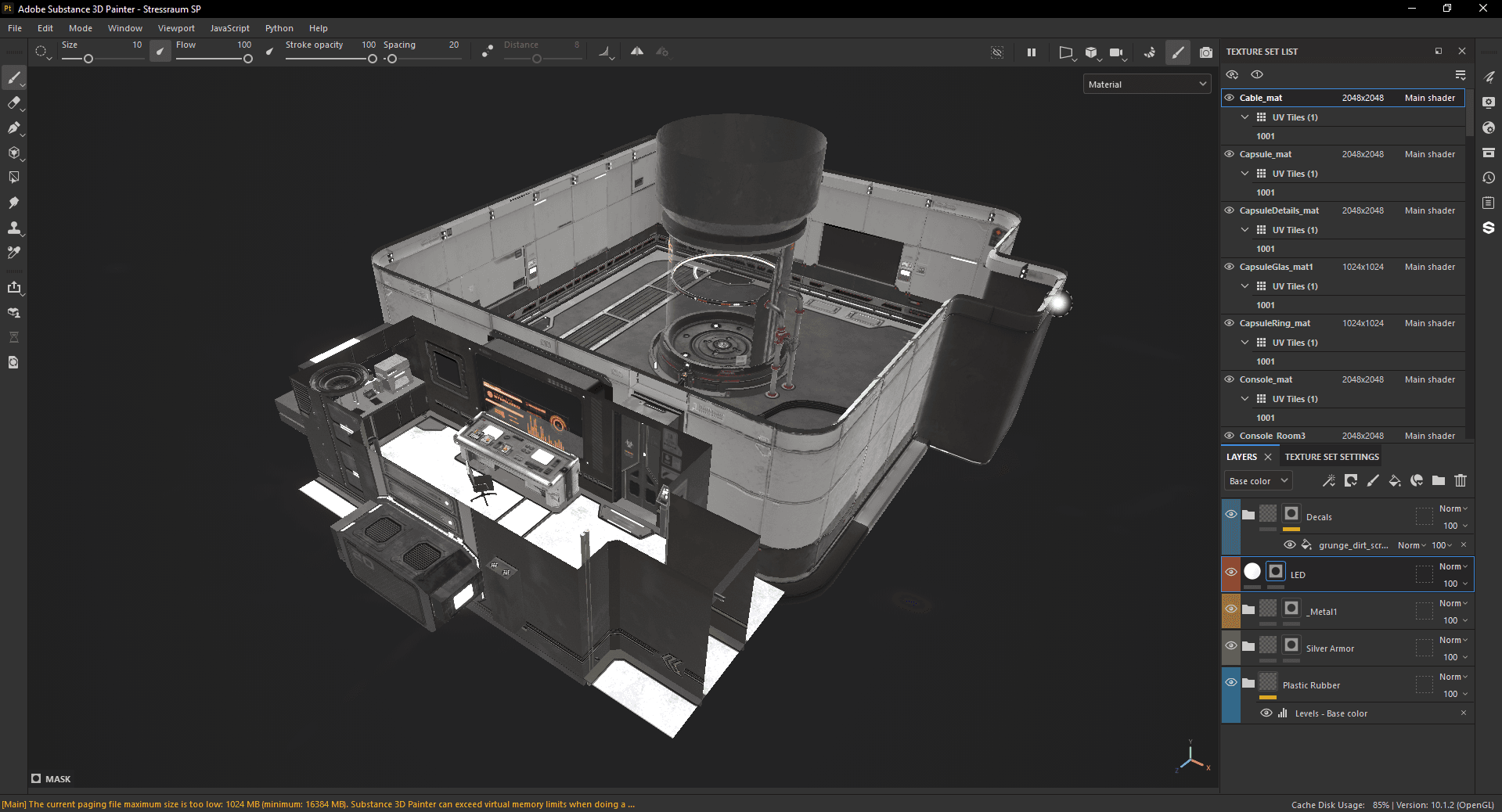The width and height of the screenshot is (1502, 812).
Task: Pause rendering with the pause icon
Action: [1032, 52]
